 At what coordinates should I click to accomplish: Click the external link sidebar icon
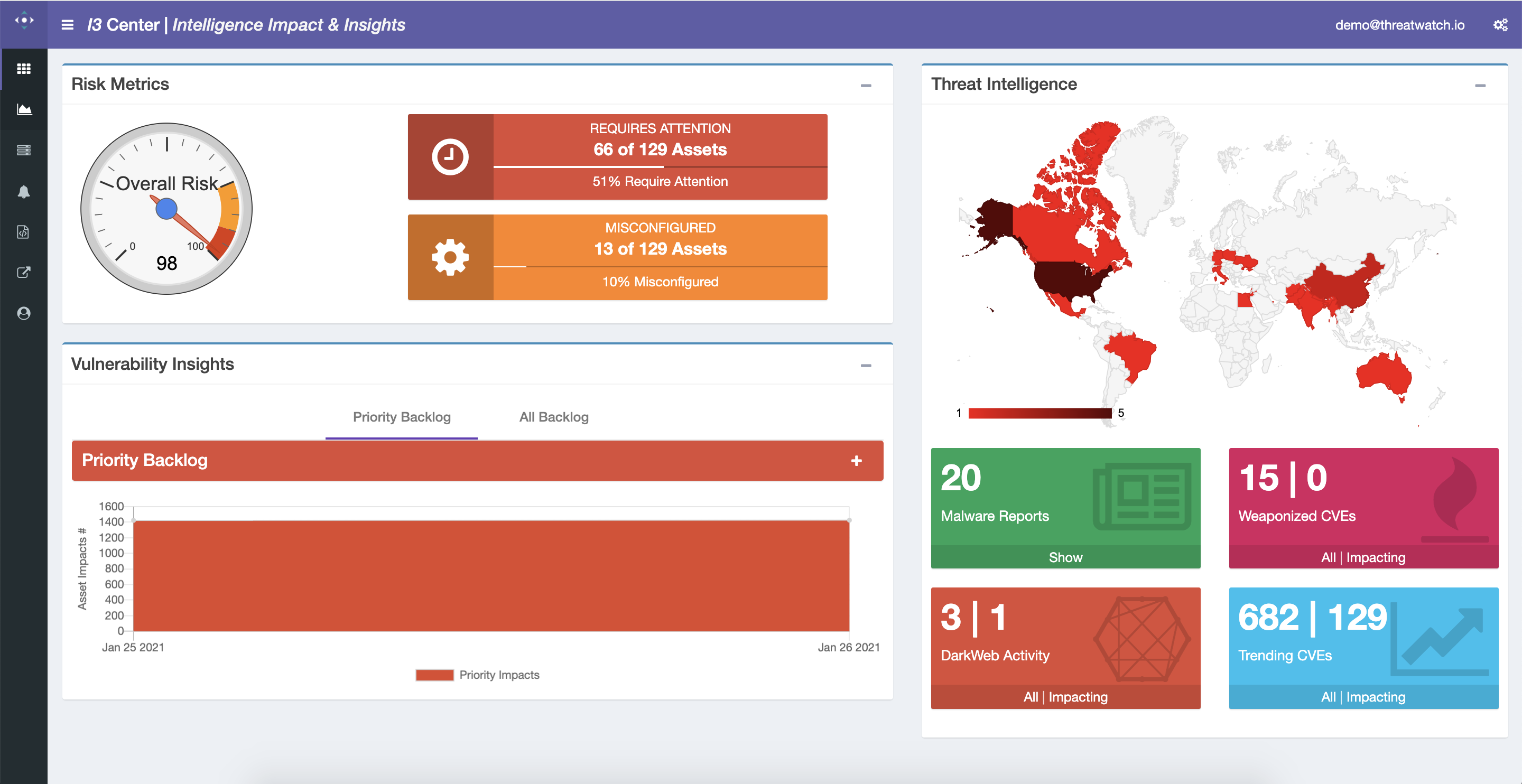(24, 273)
